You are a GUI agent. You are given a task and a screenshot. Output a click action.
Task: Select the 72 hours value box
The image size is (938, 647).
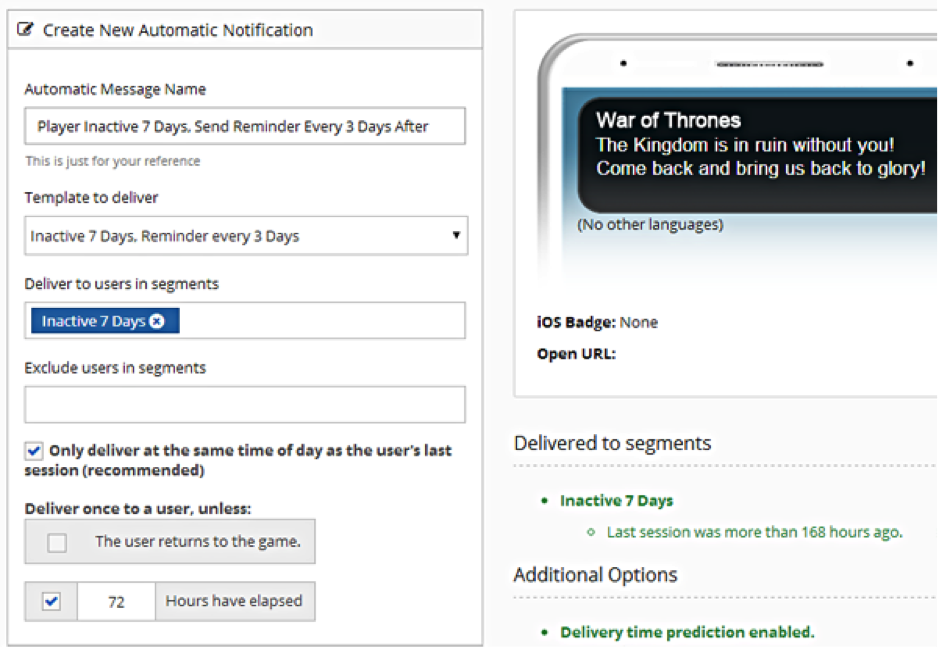click(x=116, y=602)
